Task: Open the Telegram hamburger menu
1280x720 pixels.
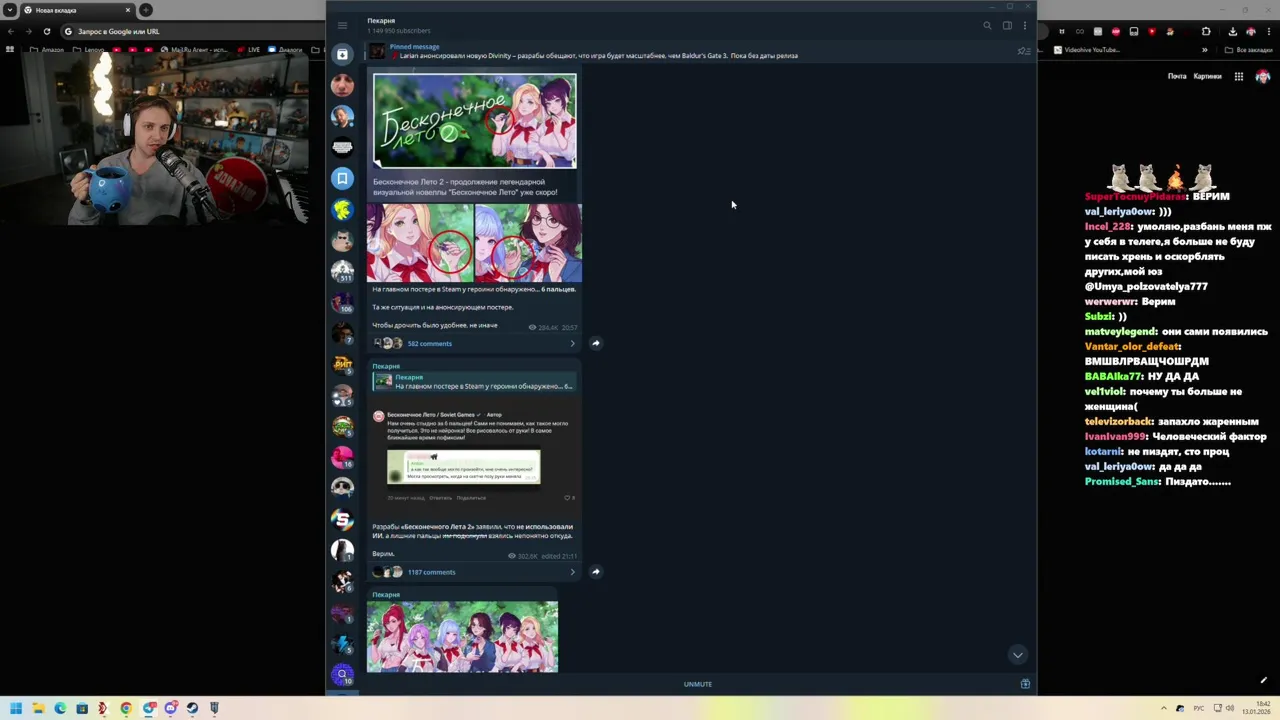Action: coord(342,25)
